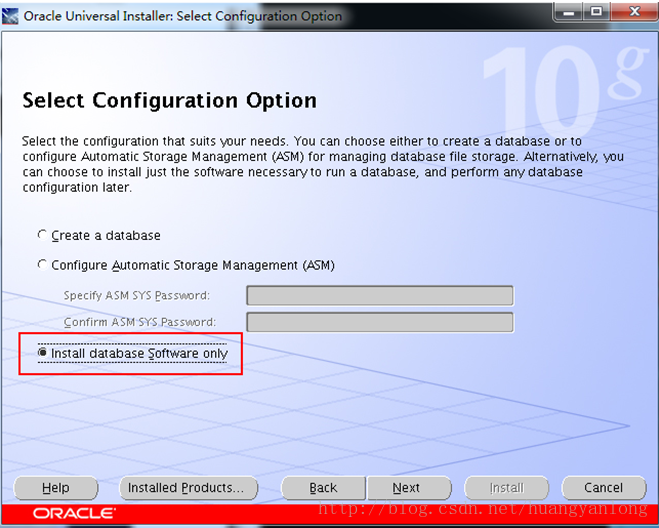Click the Confirm ASM SYS Password label
The width and height of the screenshot is (659, 528).
(140, 322)
